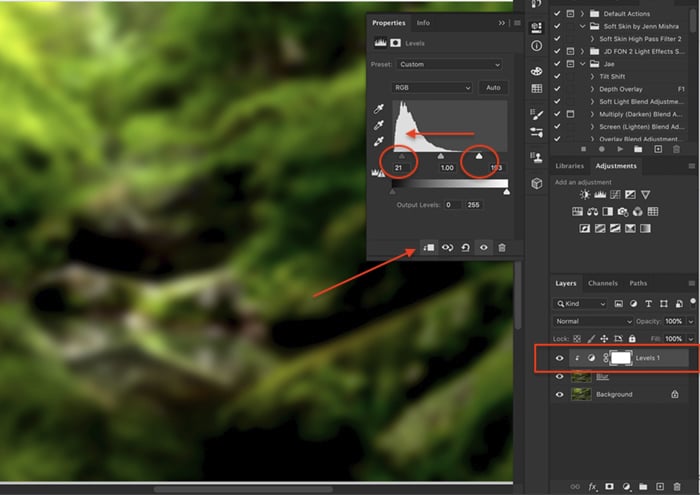
Task: Hide the Blur layer
Action: point(559,376)
